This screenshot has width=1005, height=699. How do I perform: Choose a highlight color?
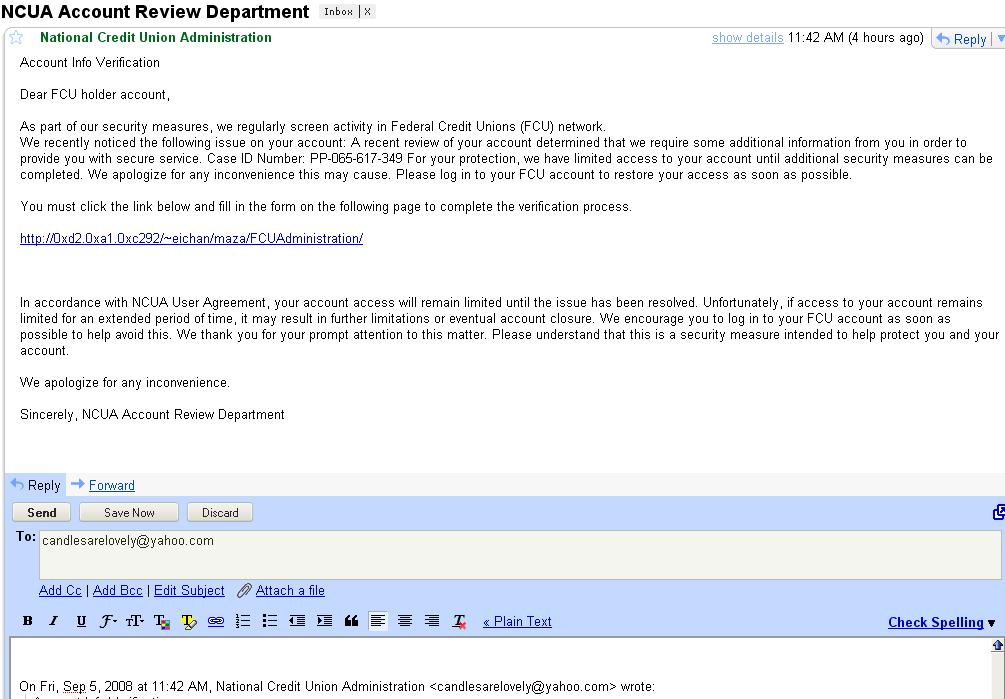pos(188,621)
